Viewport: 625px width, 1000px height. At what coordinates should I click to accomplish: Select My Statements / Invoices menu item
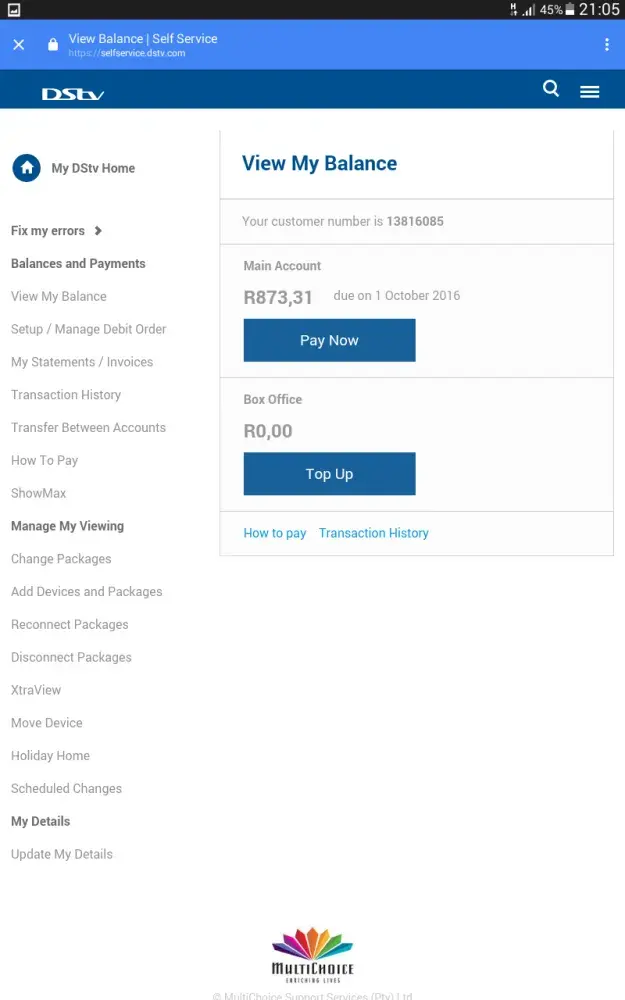pyautogui.click(x=82, y=362)
